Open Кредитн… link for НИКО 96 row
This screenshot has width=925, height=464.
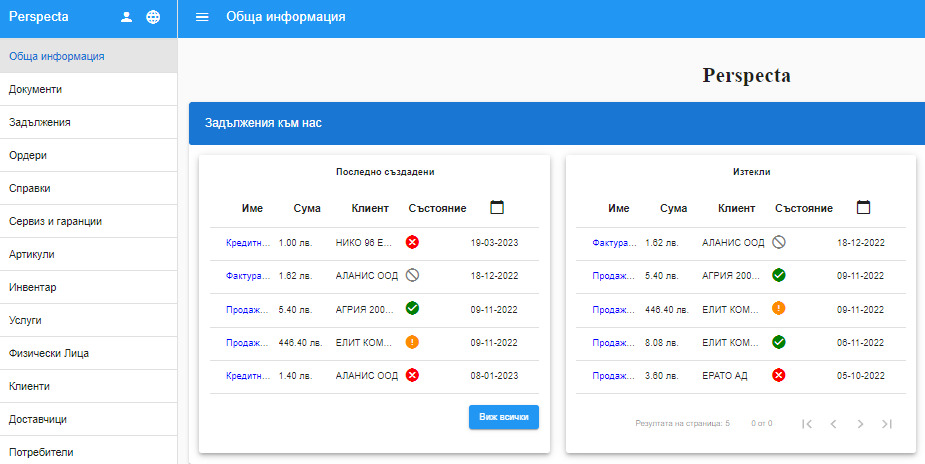[248, 243]
